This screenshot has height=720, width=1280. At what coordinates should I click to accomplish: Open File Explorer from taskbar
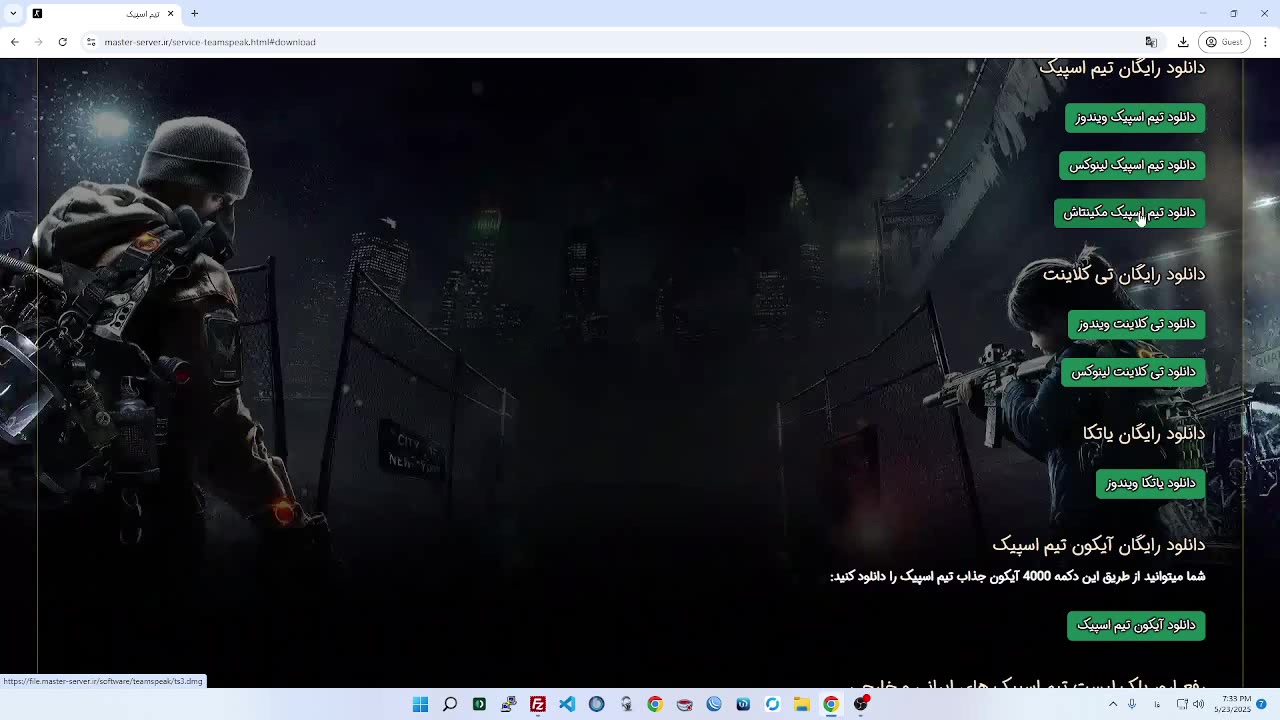click(802, 704)
